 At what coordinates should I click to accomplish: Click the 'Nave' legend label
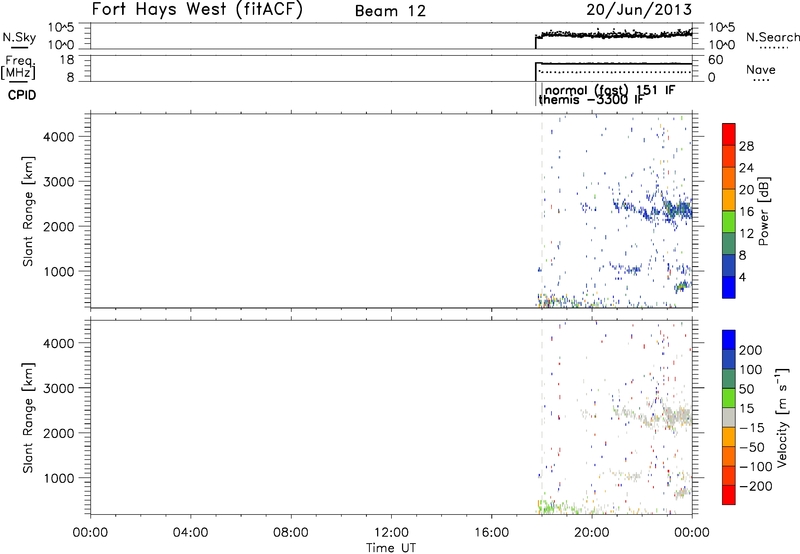(761, 69)
